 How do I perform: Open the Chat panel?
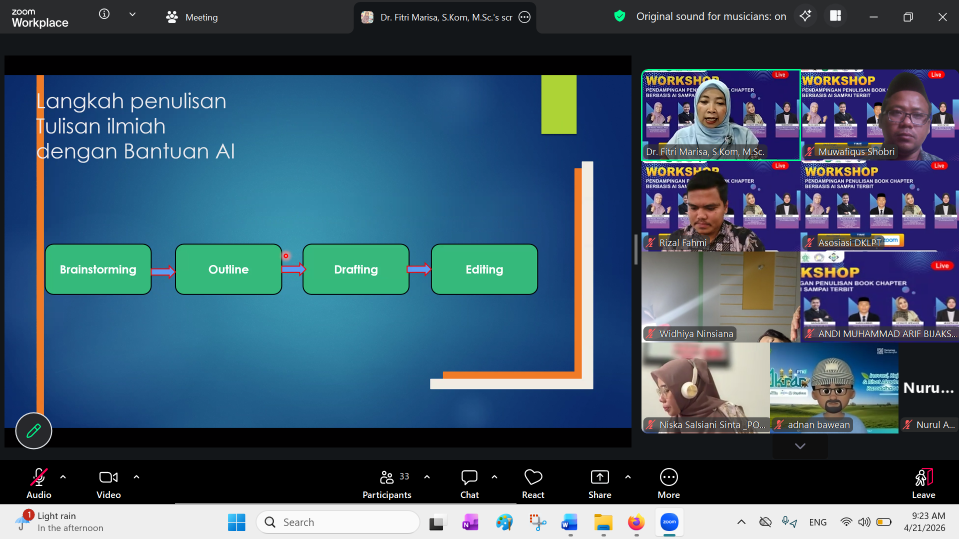(x=469, y=484)
